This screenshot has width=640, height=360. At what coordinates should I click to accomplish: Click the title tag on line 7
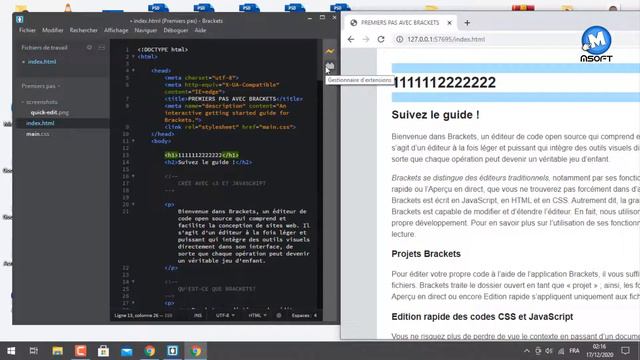tap(234, 99)
